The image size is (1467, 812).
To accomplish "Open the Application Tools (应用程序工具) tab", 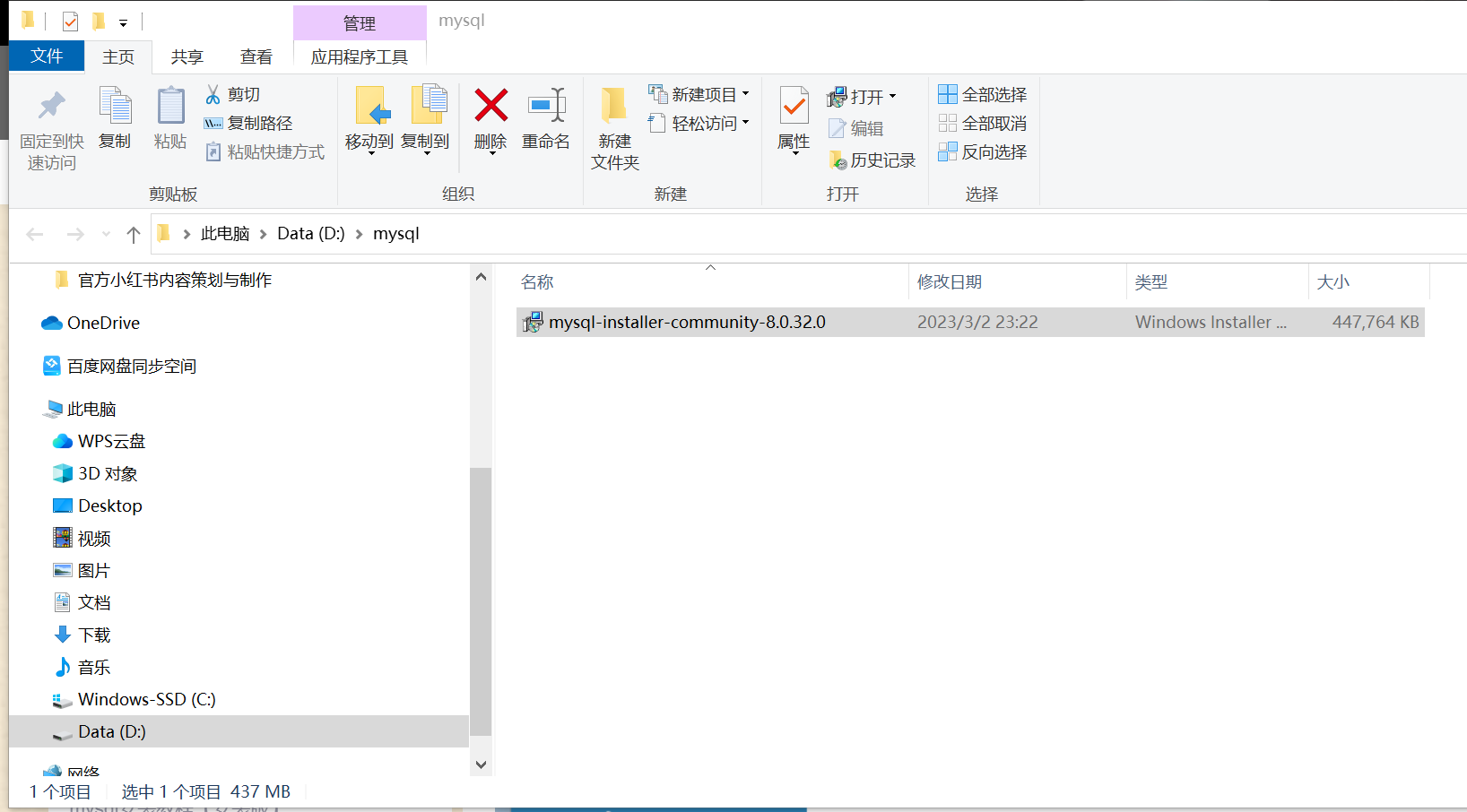I will coord(360,56).
